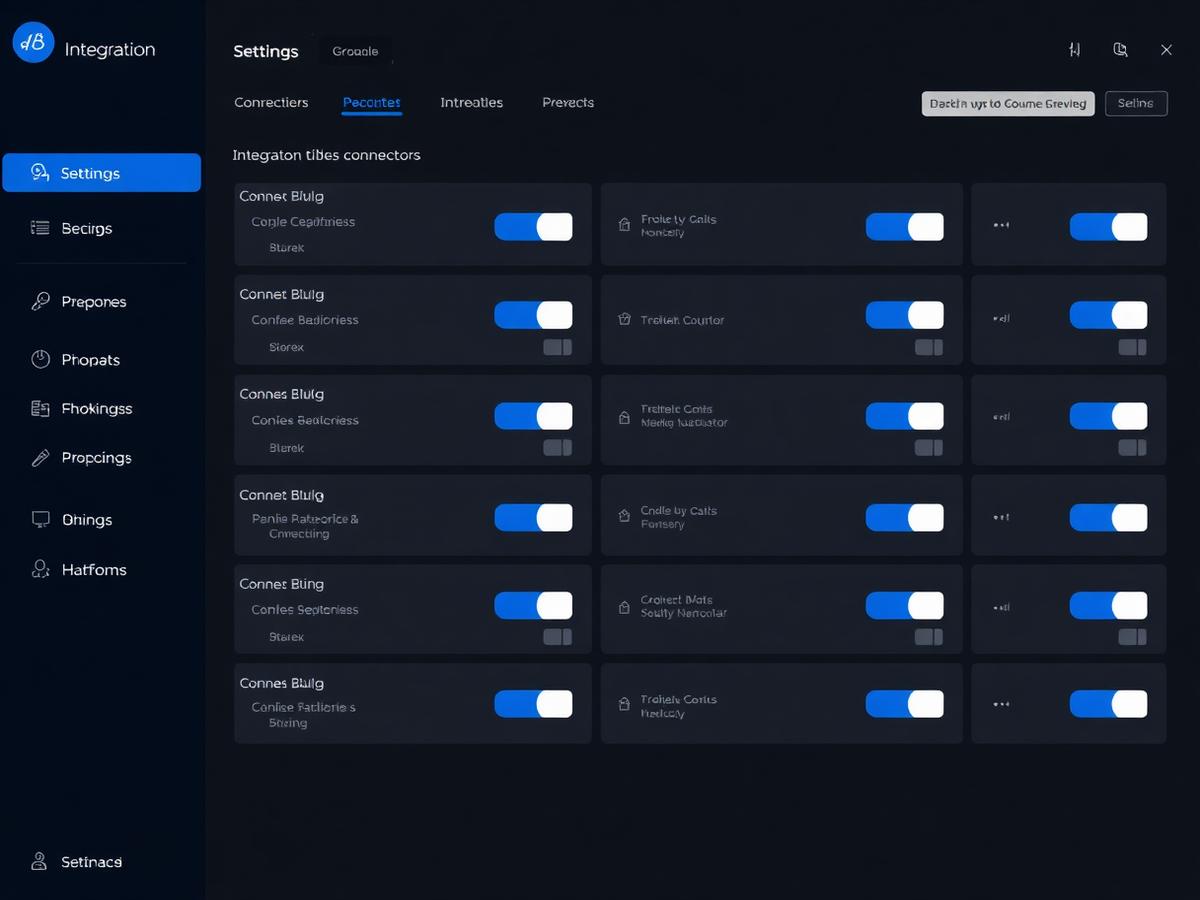The height and width of the screenshot is (900, 1200).
Task: Toggle the large Conies Beaticriess switch
Action: [533, 416]
